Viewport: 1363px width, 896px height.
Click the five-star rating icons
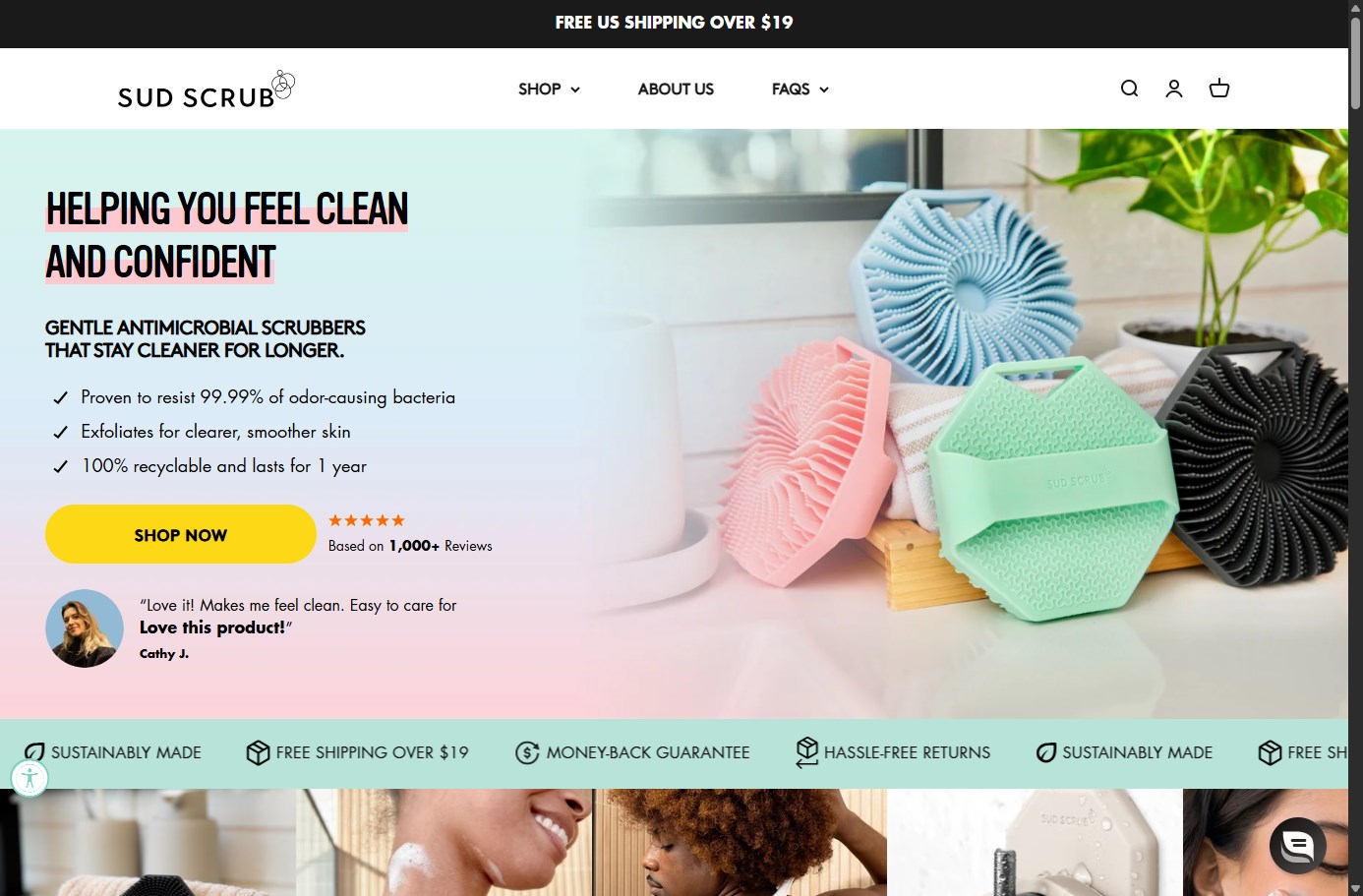pyautogui.click(x=367, y=520)
